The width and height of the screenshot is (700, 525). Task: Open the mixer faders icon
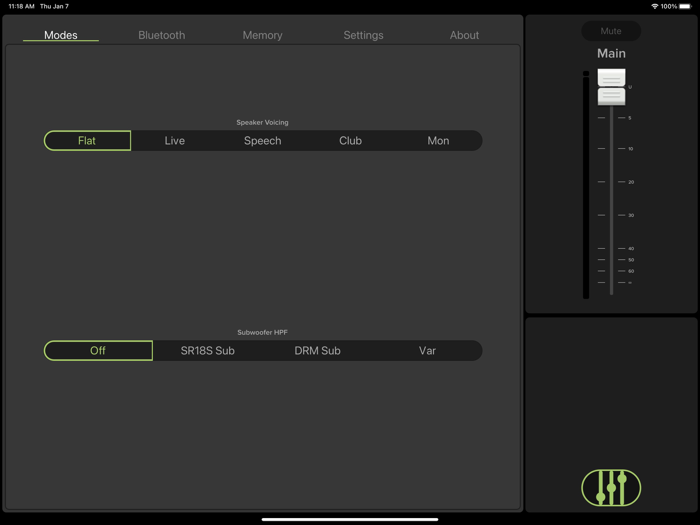[x=611, y=488]
